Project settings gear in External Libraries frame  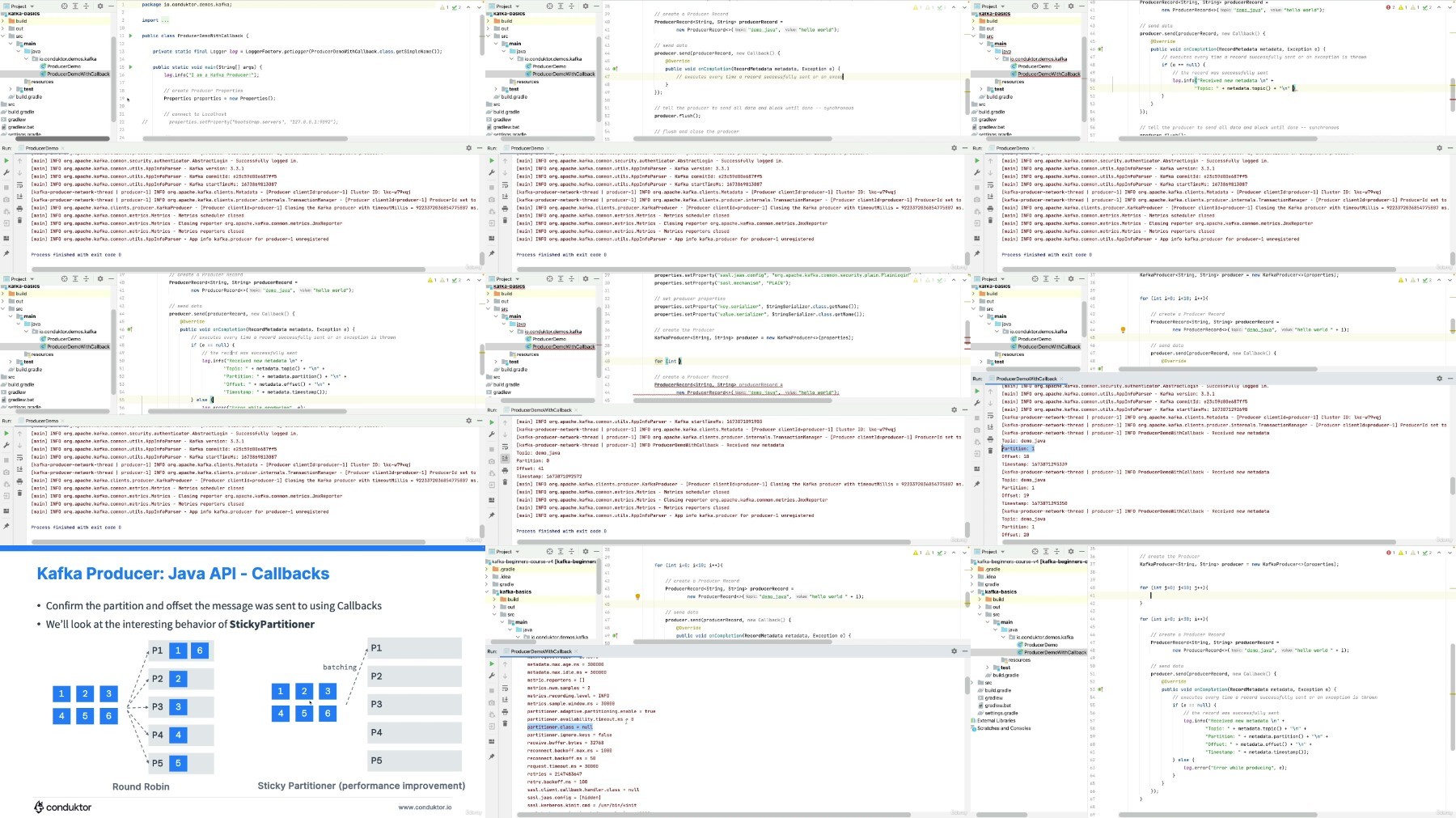(x=1071, y=551)
